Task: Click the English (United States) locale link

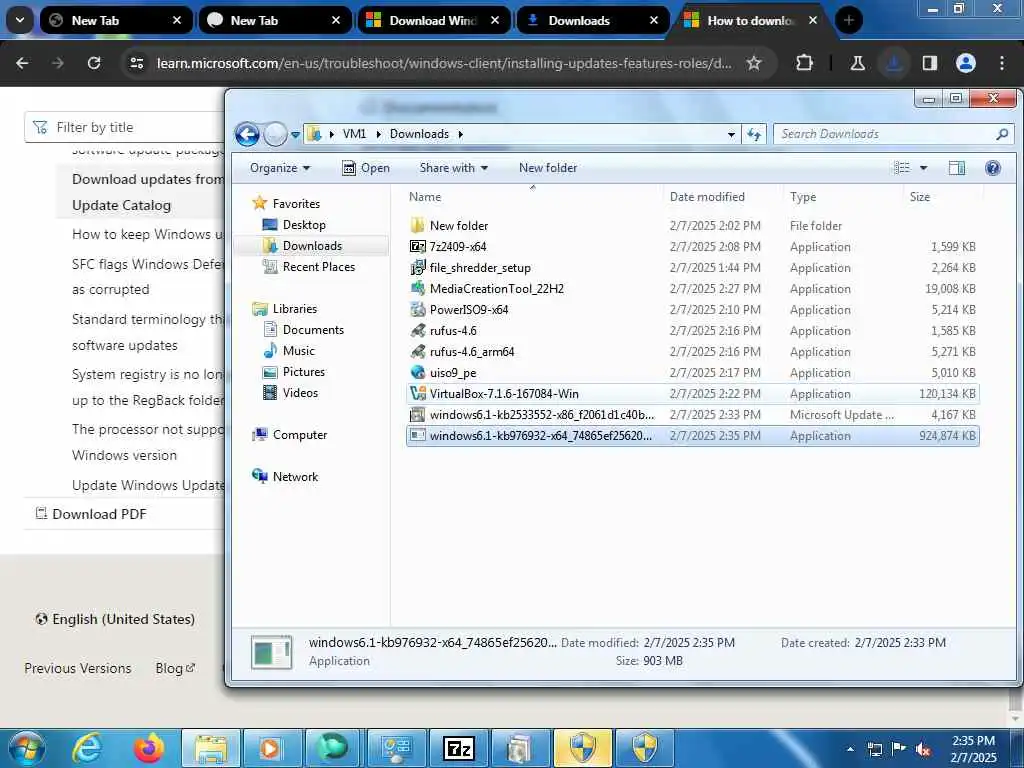Action: coord(115,619)
